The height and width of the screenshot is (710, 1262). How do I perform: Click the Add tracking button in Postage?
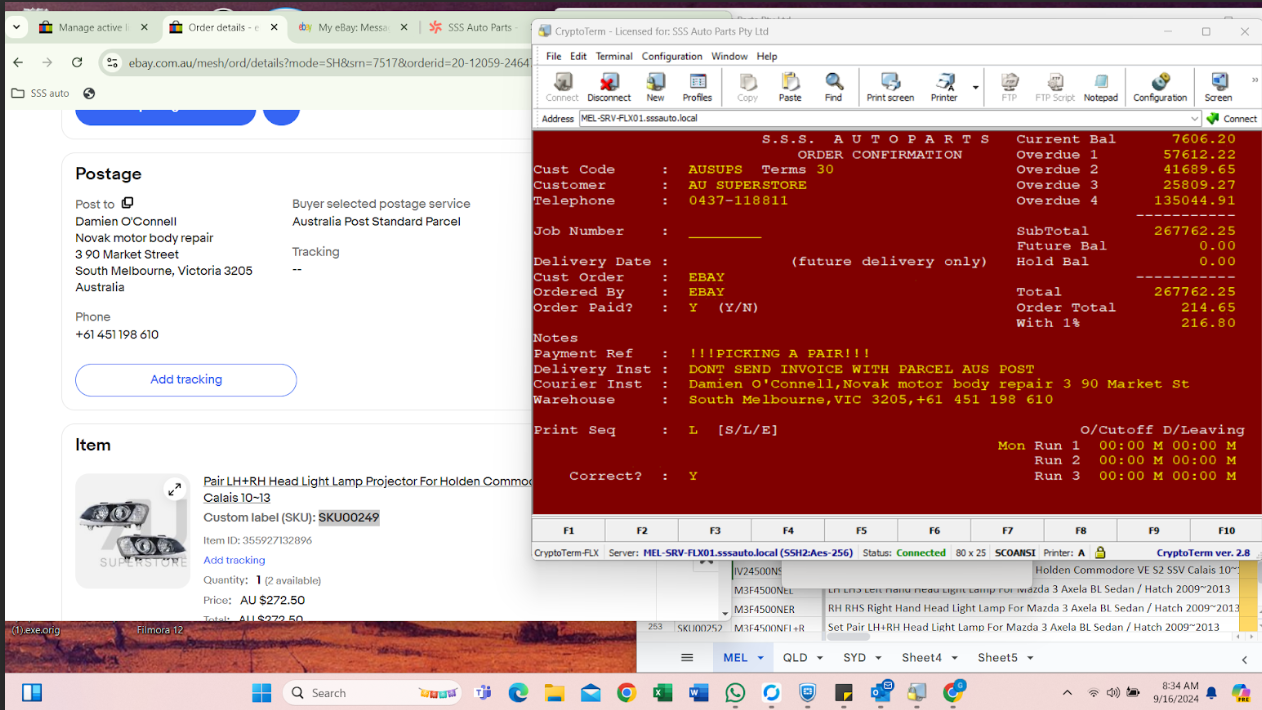point(186,380)
